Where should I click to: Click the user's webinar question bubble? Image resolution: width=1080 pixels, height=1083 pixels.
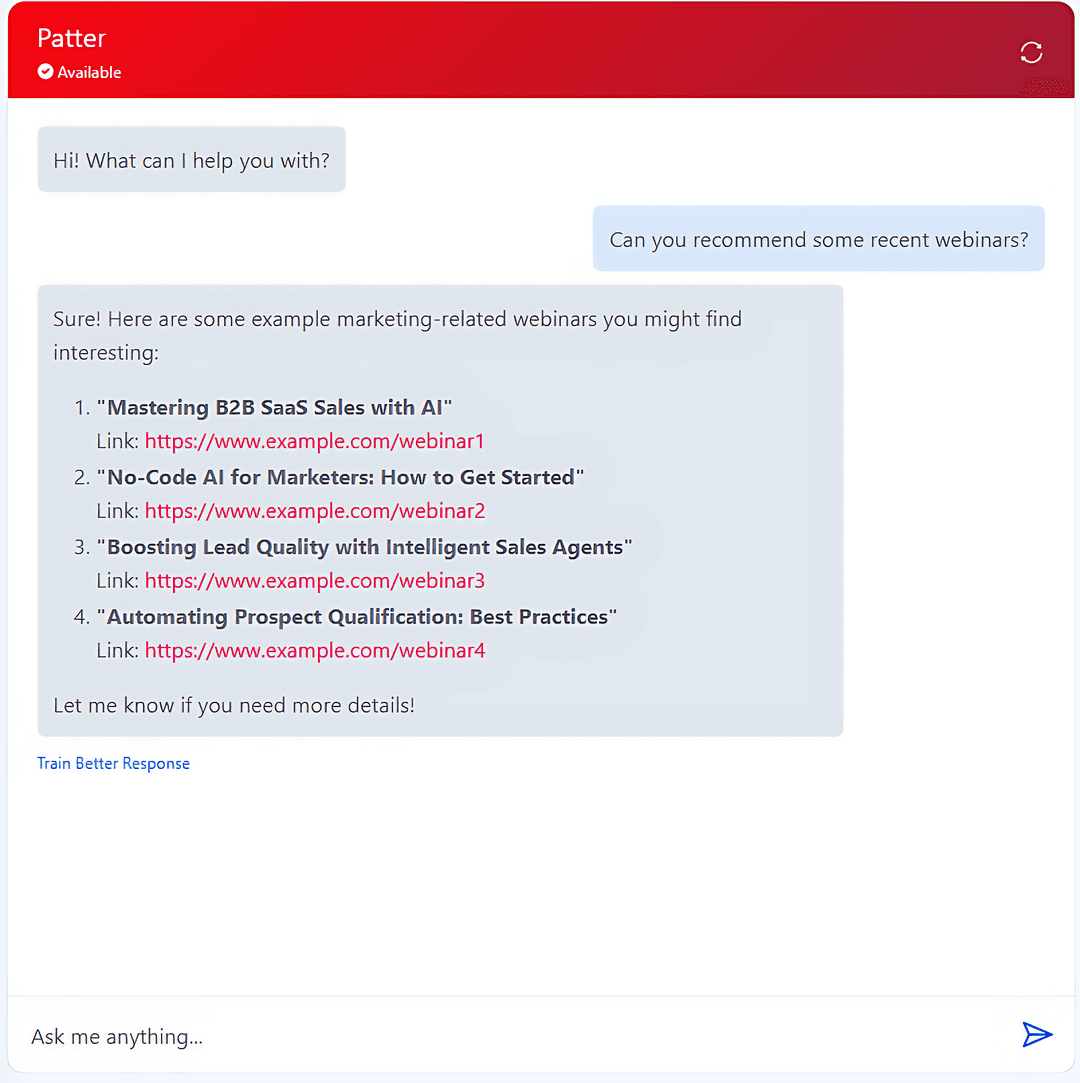pos(818,238)
